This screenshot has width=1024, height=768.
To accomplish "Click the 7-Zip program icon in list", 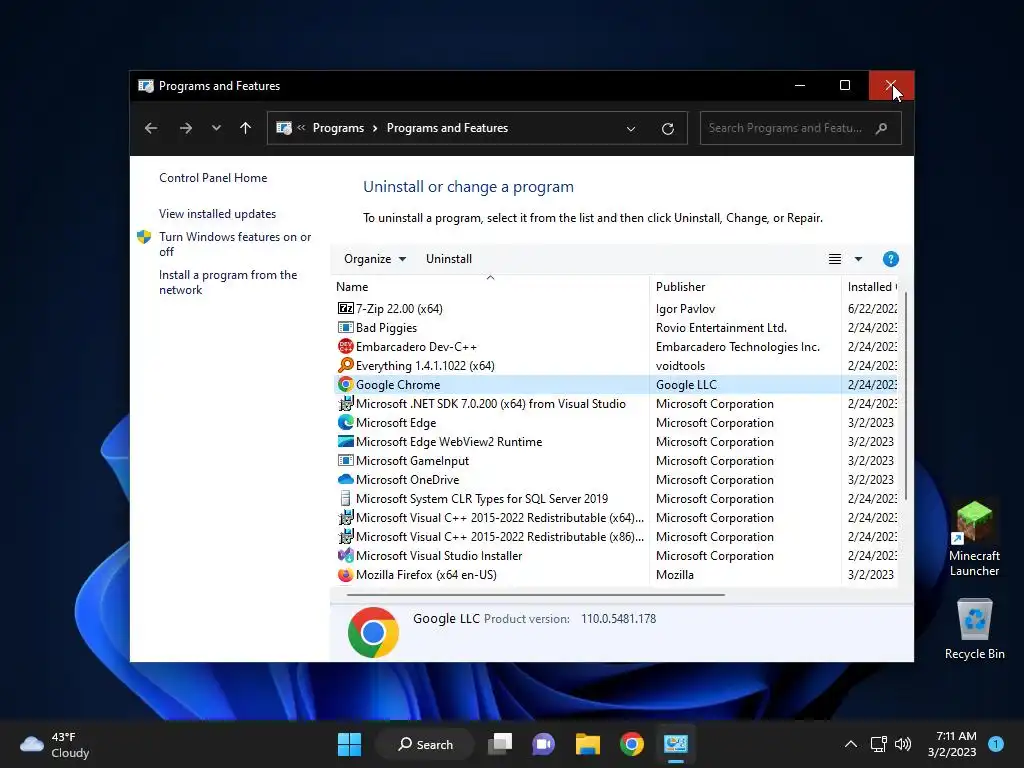I will tap(345, 308).
